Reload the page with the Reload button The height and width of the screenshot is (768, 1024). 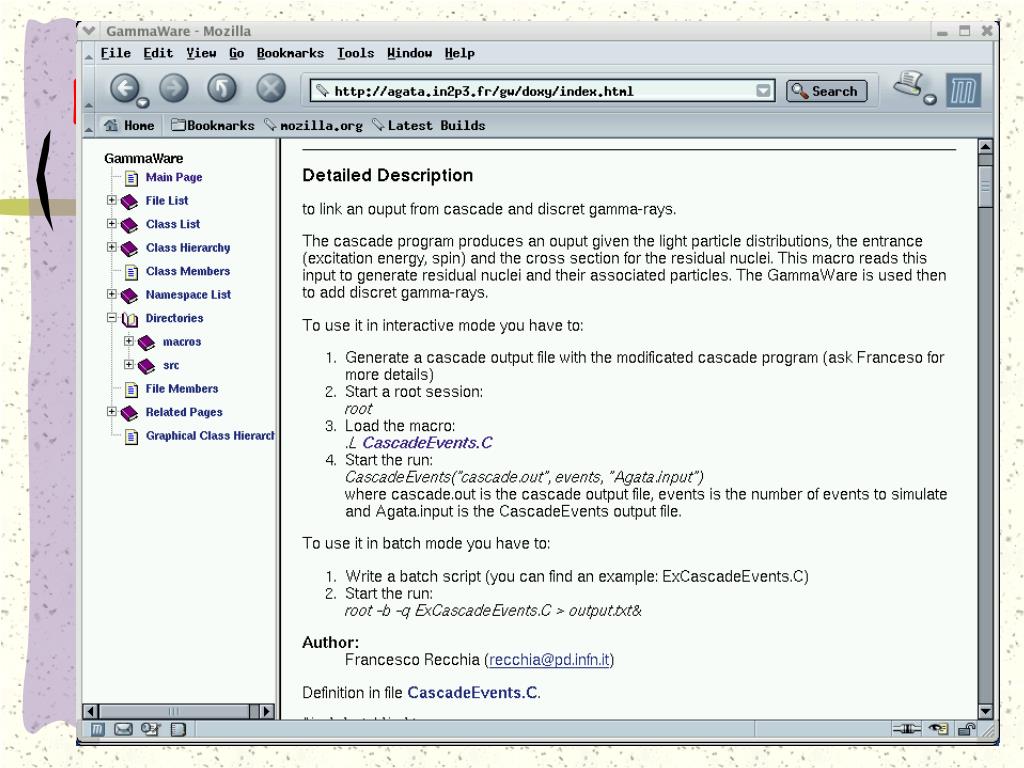(x=222, y=88)
